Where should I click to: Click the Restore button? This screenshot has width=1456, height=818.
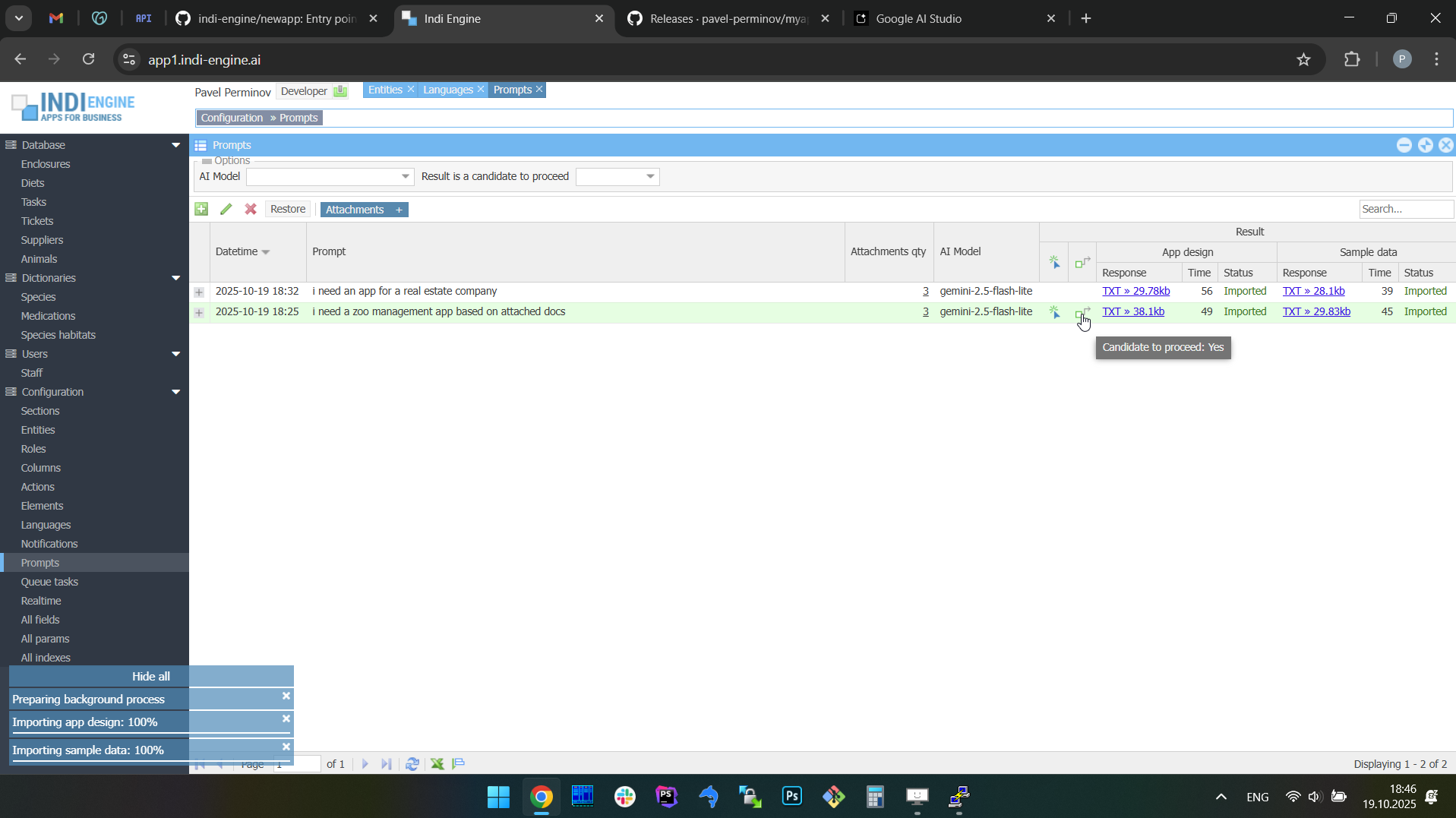point(288,210)
